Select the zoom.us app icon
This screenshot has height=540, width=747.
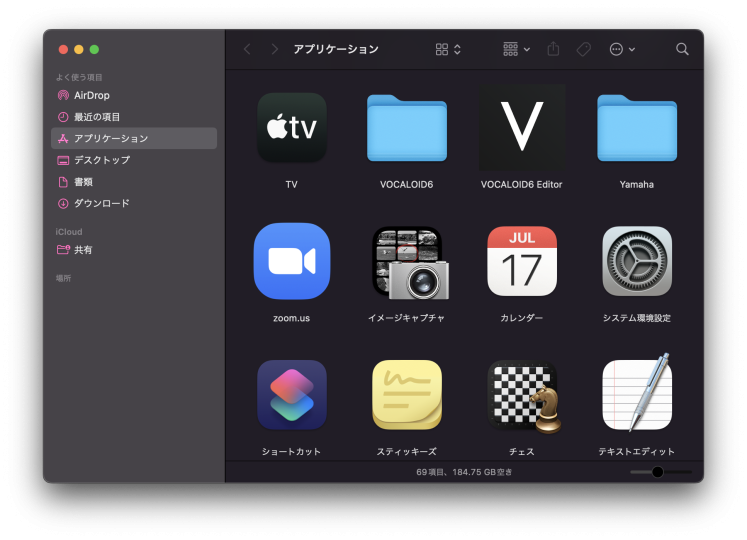pyautogui.click(x=292, y=261)
